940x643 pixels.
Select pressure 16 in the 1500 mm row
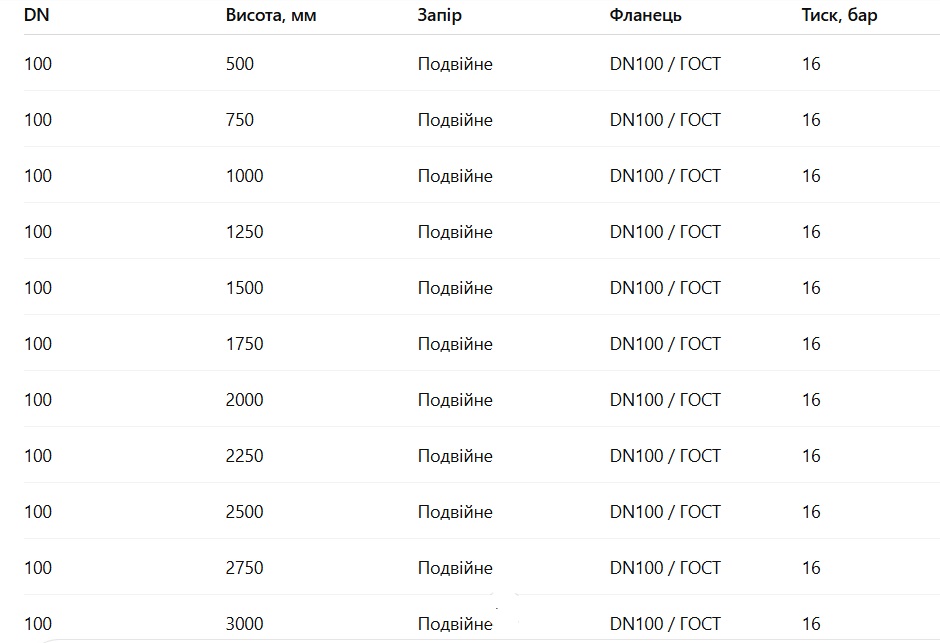(x=811, y=288)
